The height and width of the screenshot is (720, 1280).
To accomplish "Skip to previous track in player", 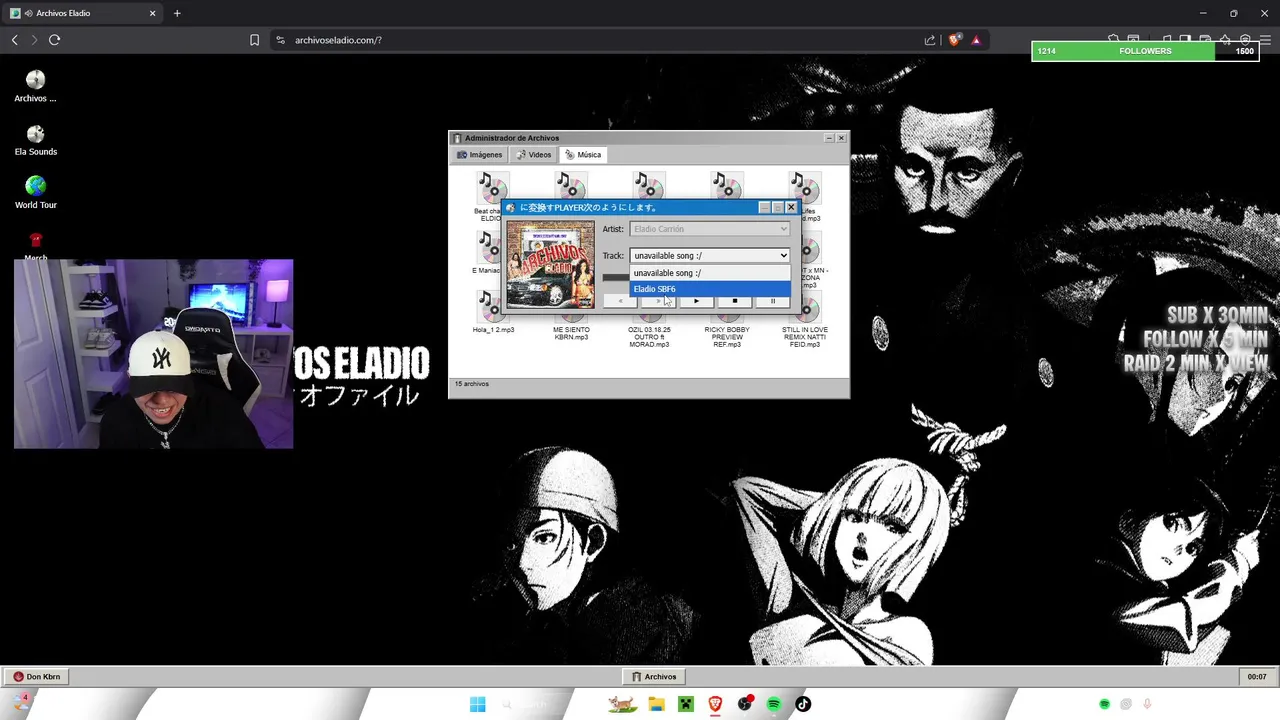I will [x=620, y=301].
